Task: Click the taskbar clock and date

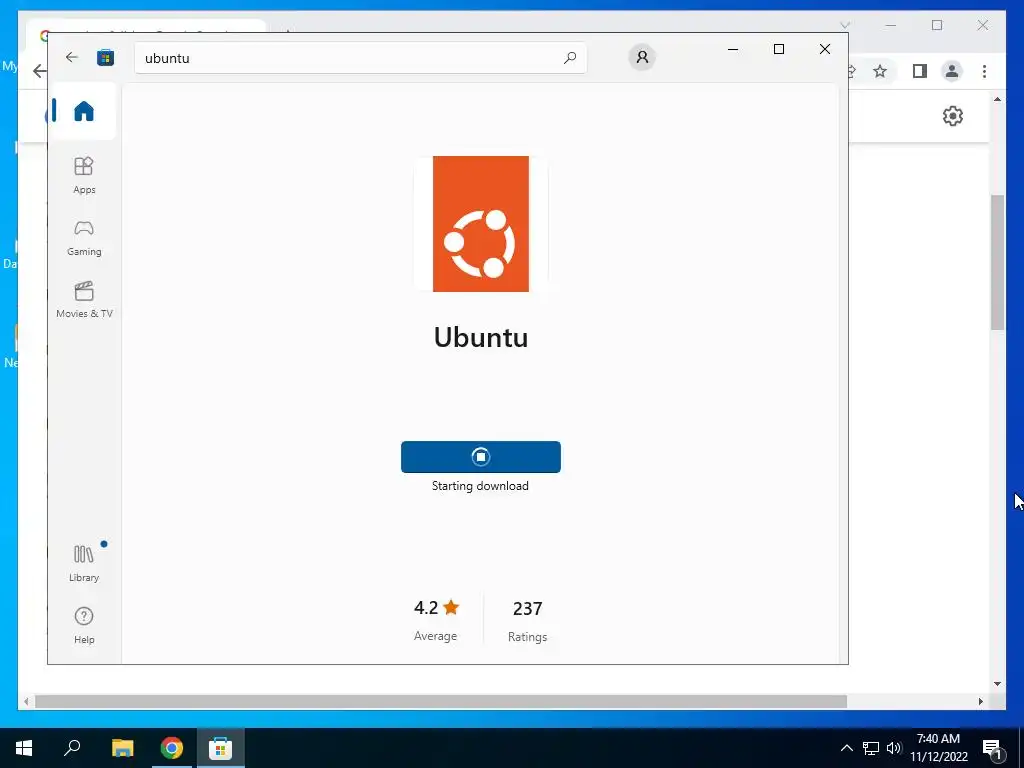Action: point(938,748)
